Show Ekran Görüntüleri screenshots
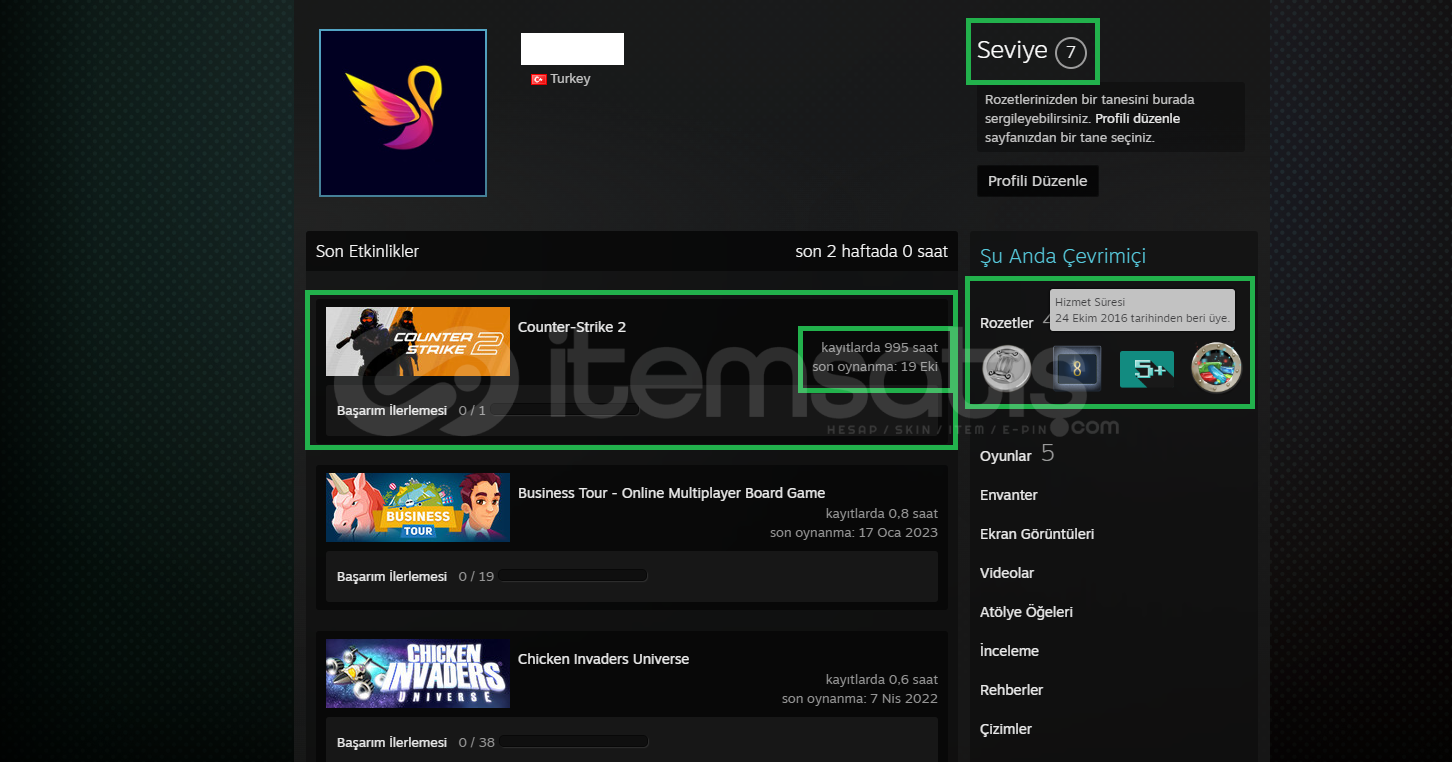The width and height of the screenshot is (1452, 762). (x=1037, y=534)
